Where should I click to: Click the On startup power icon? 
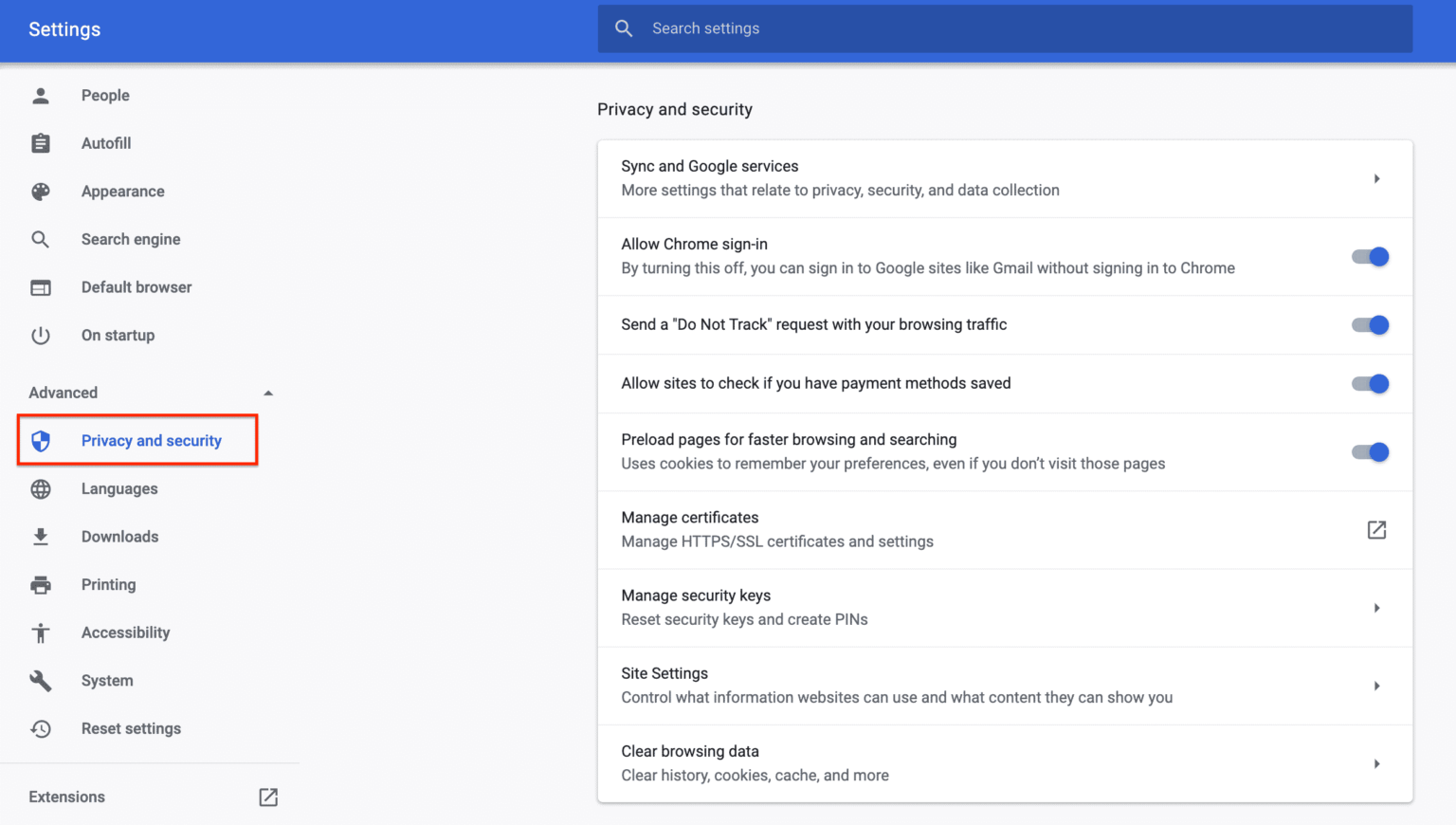tap(41, 336)
